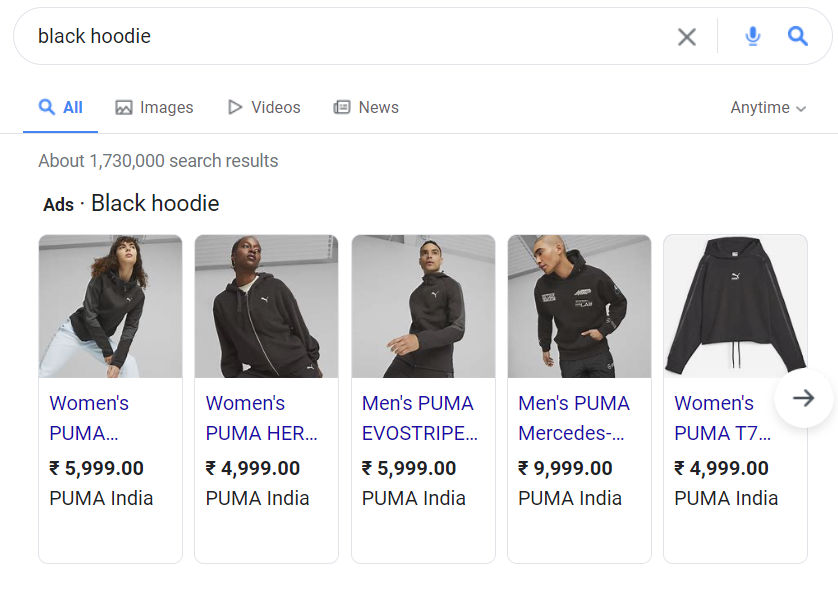This screenshot has width=838, height=598.
Task: Select the All results tab
Action: pos(60,107)
